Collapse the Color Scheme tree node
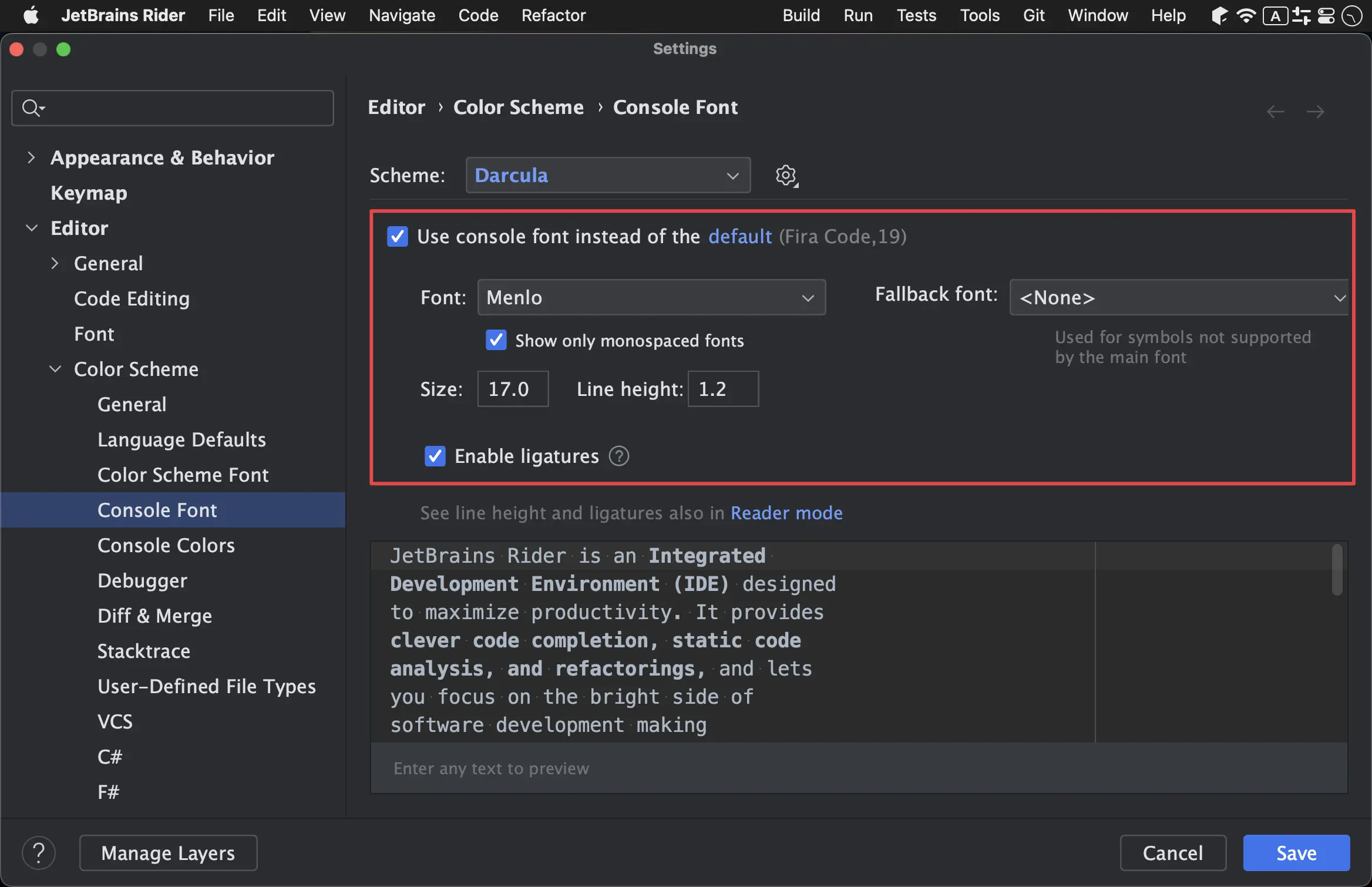The height and width of the screenshot is (887, 1372). pyautogui.click(x=55, y=369)
